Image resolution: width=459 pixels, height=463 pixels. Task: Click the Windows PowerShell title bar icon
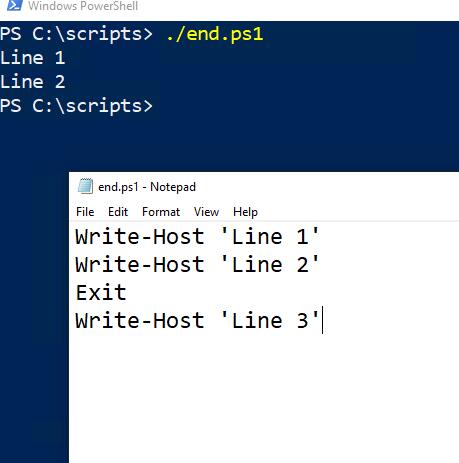tap(15, 5)
